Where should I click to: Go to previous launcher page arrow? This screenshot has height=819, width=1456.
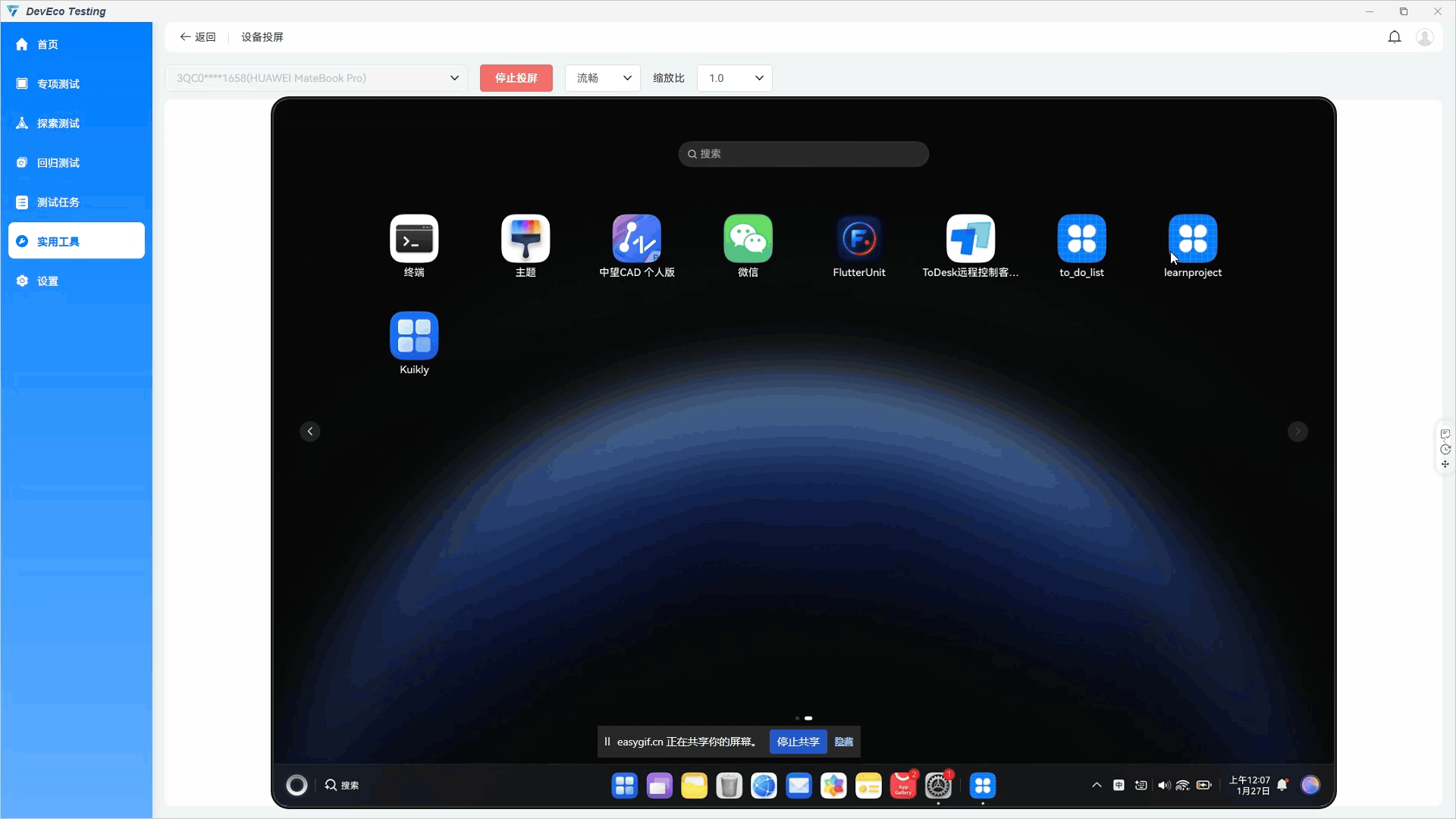click(x=310, y=431)
